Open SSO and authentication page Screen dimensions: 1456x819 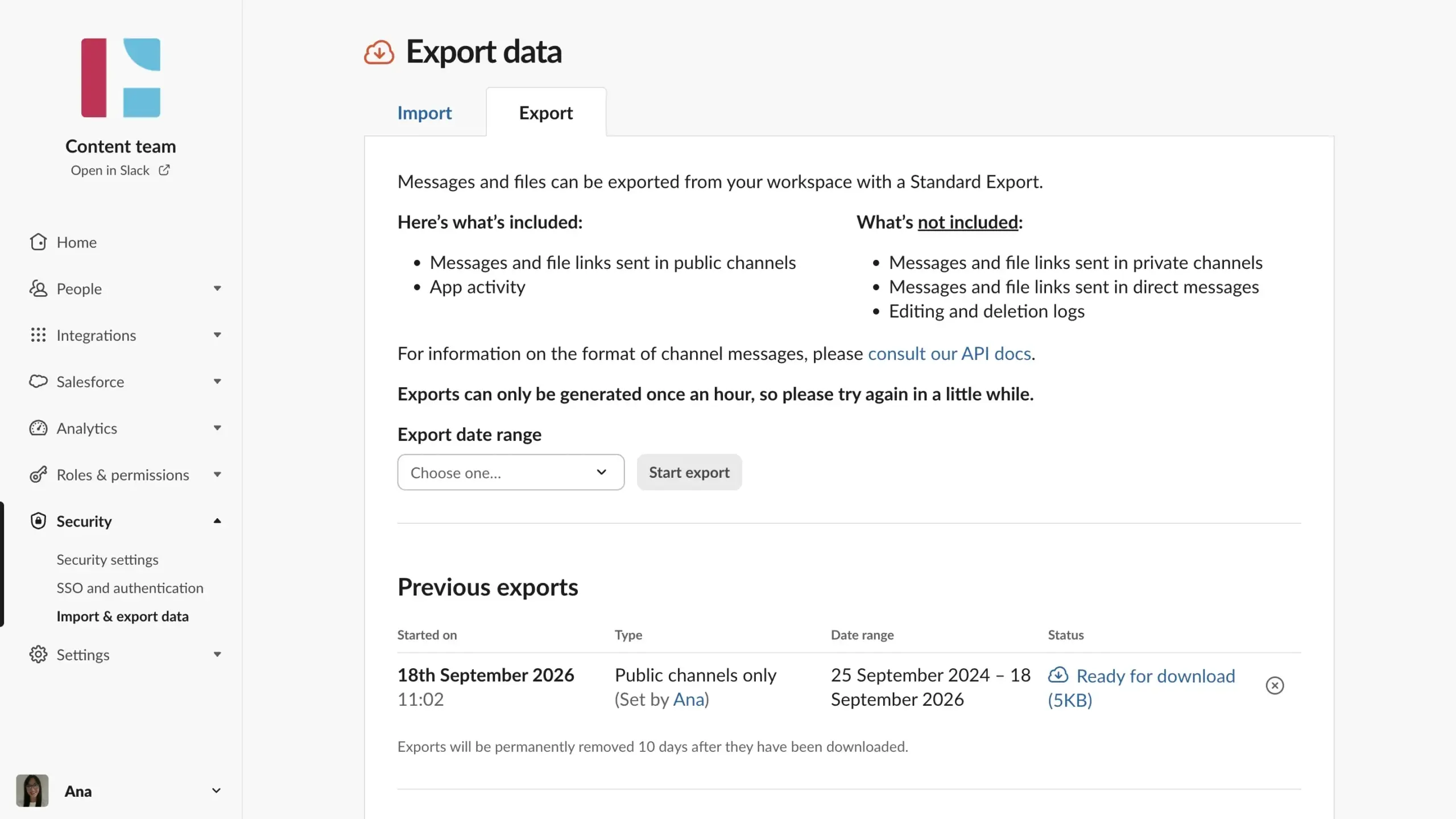click(x=130, y=588)
